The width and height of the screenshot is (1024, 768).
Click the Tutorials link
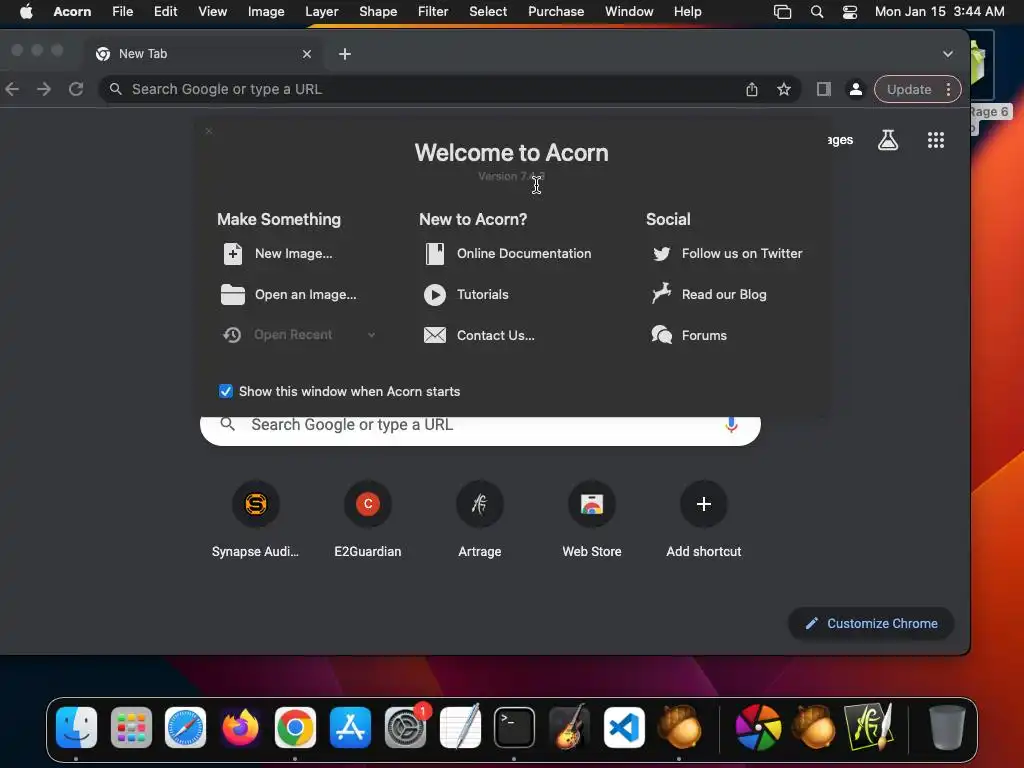(x=483, y=295)
